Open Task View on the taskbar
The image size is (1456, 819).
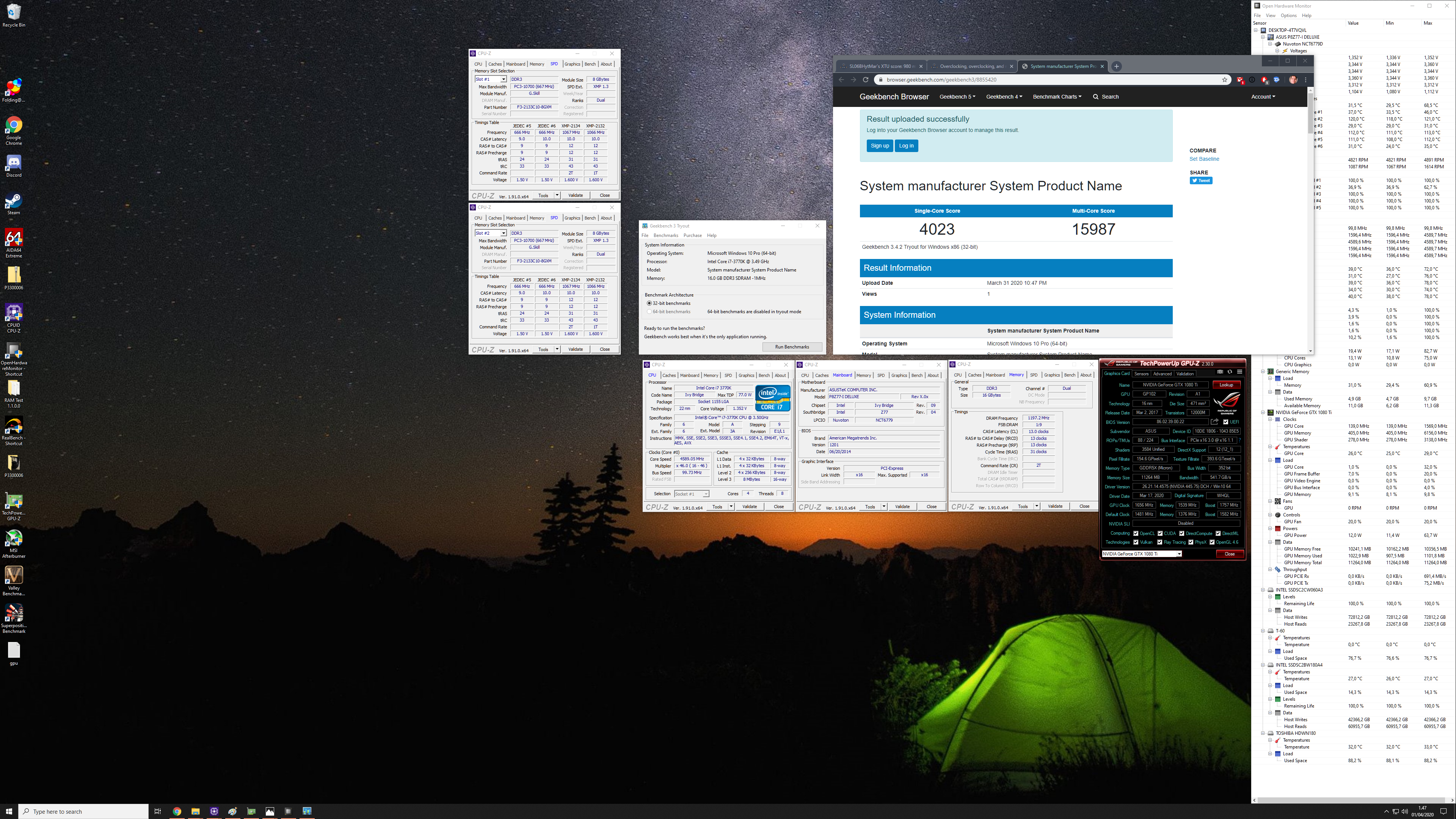(x=158, y=811)
